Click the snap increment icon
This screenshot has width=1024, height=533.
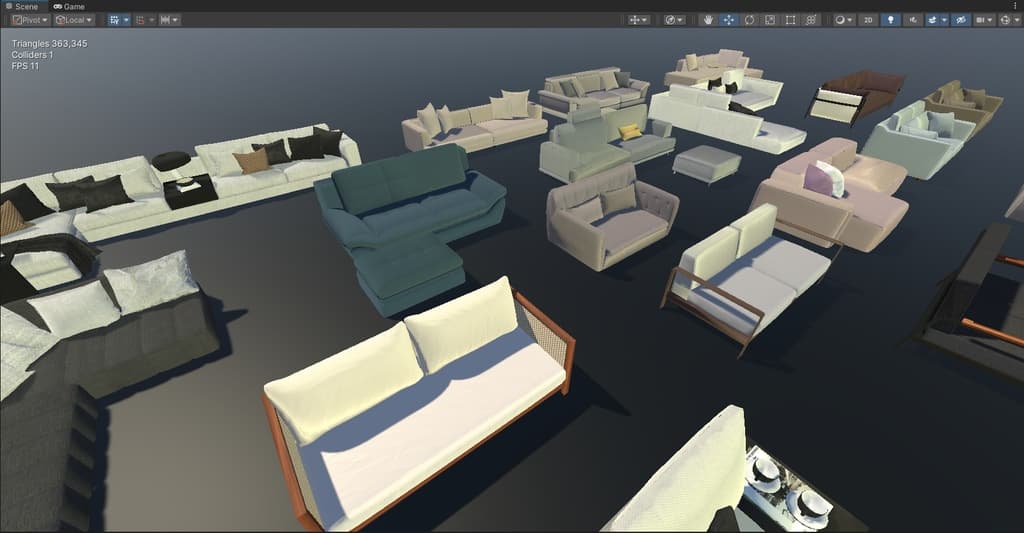[164, 20]
